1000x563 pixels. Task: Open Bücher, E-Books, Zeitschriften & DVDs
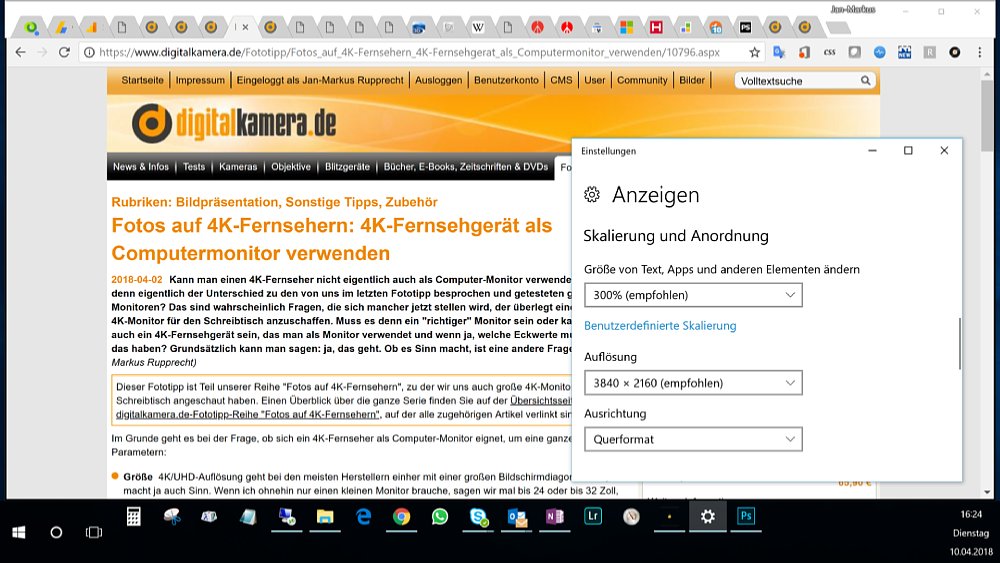(x=466, y=167)
